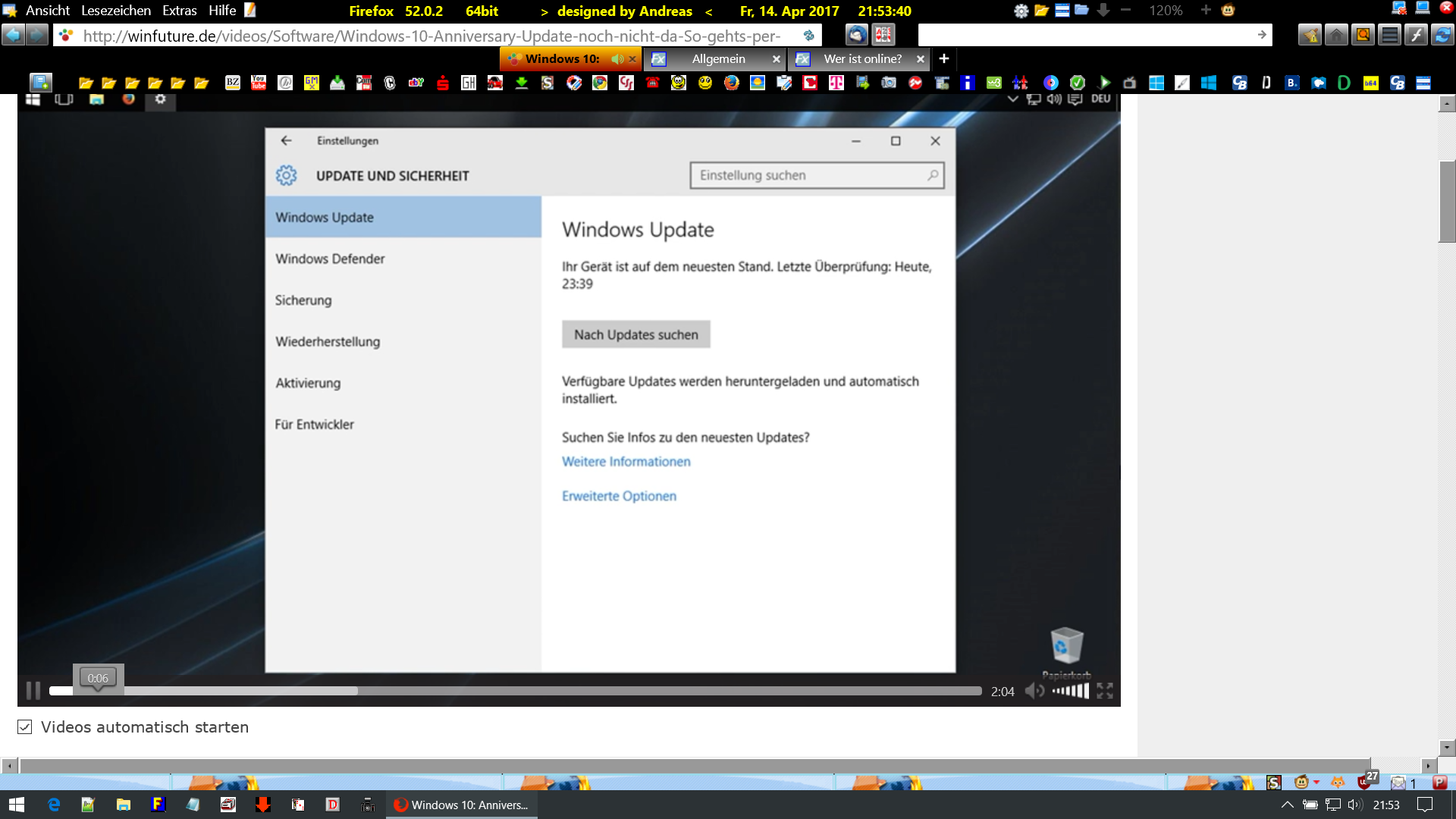Click the search bar field
This screenshot has width=1456, height=819.
click(x=1084, y=35)
